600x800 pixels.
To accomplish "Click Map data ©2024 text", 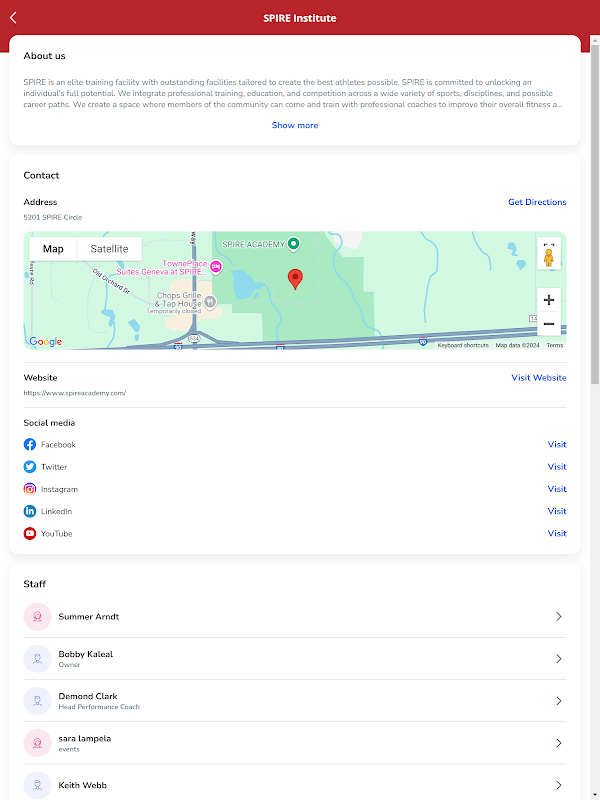I will point(517,345).
